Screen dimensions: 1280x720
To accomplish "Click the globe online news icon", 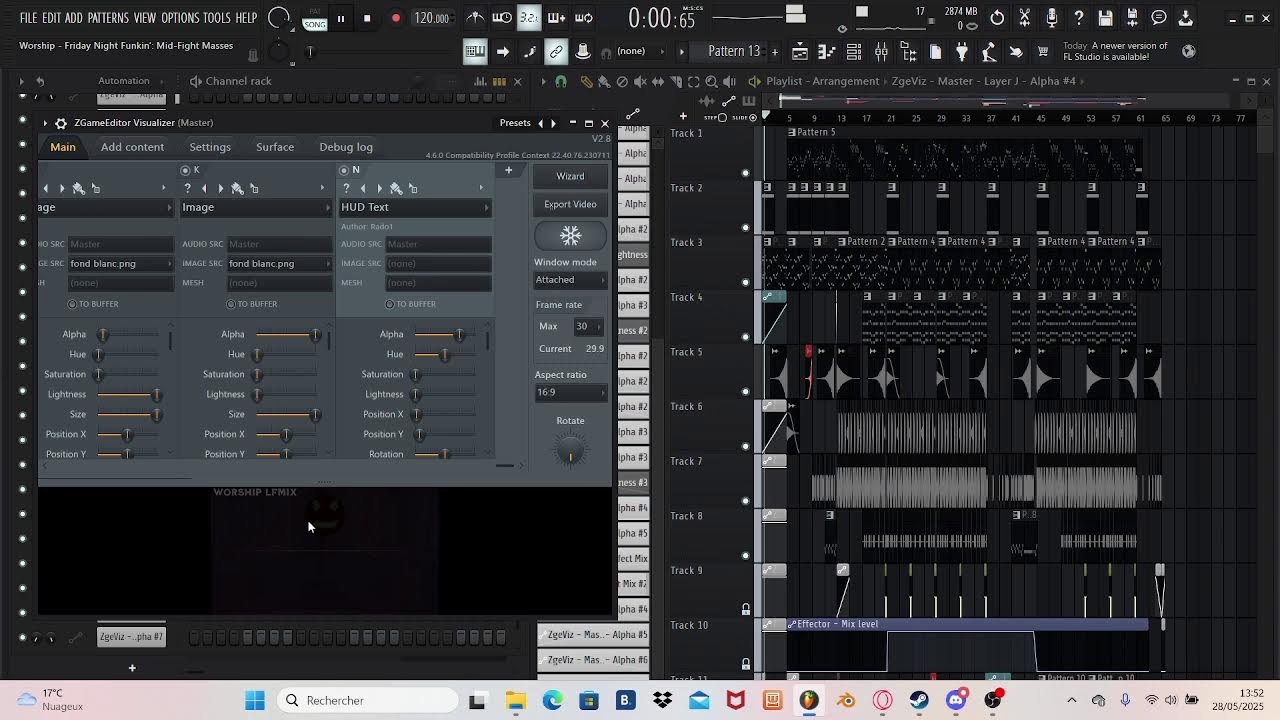I will [1189, 51].
